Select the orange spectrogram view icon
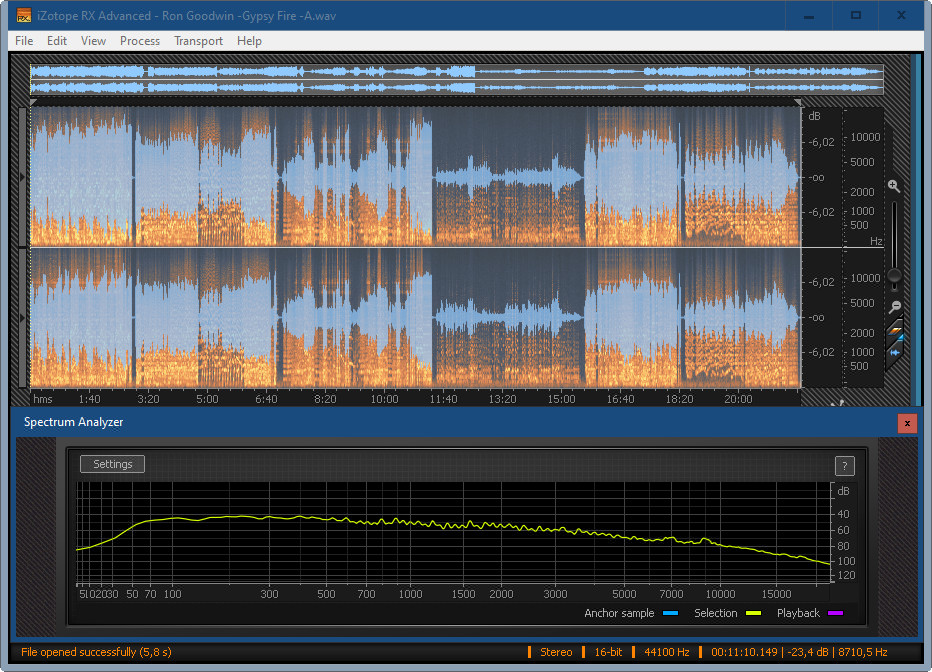The width and height of the screenshot is (932, 672). point(895,332)
